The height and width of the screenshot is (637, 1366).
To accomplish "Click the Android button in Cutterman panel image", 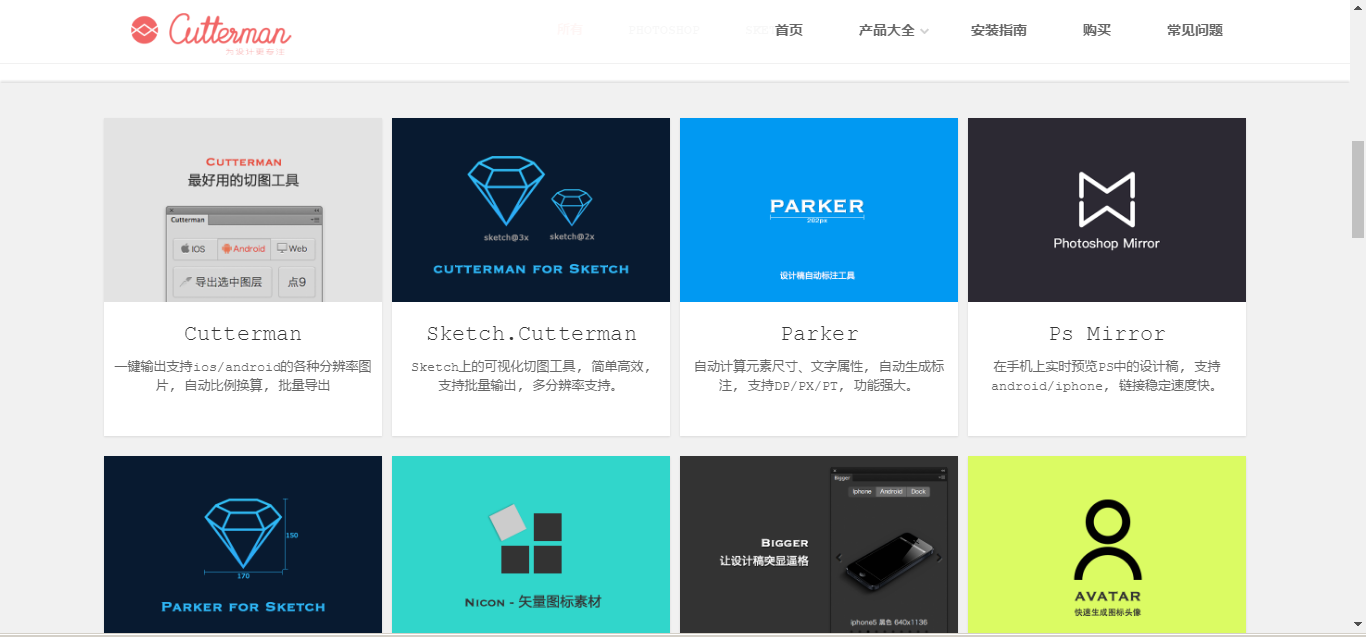I will pyautogui.click(x=244, y=248).
